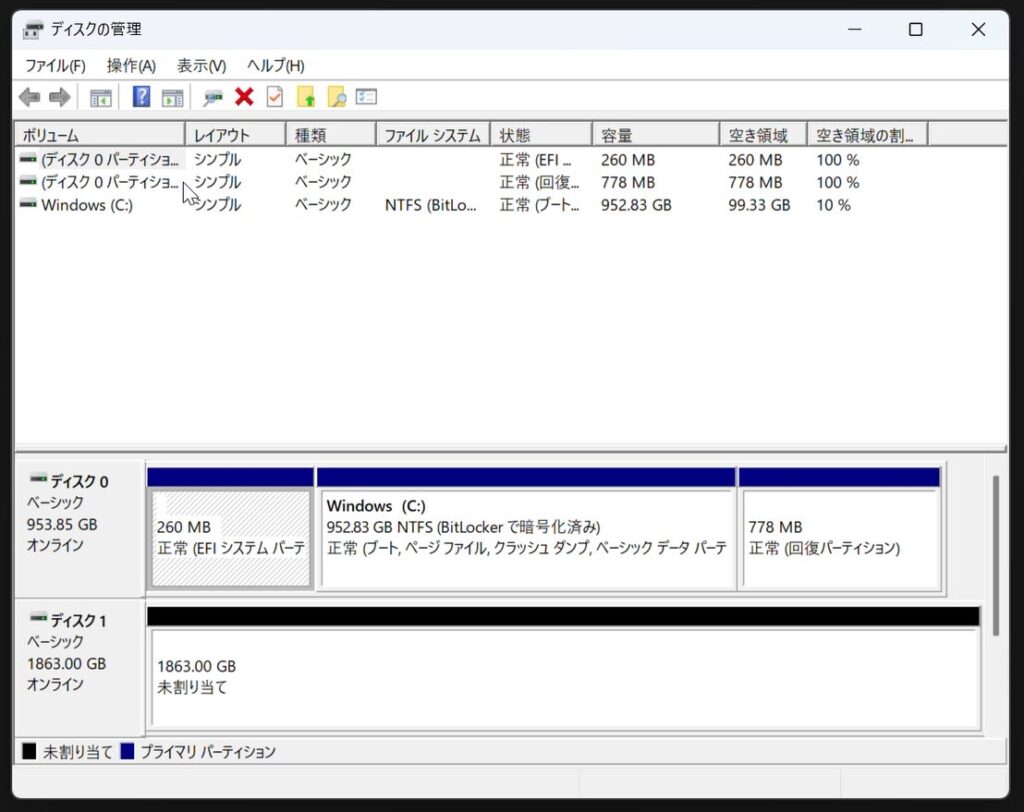The image size is (1024, 812).
Task: Open help via blue question mark icon
Action: click(141, 97)
